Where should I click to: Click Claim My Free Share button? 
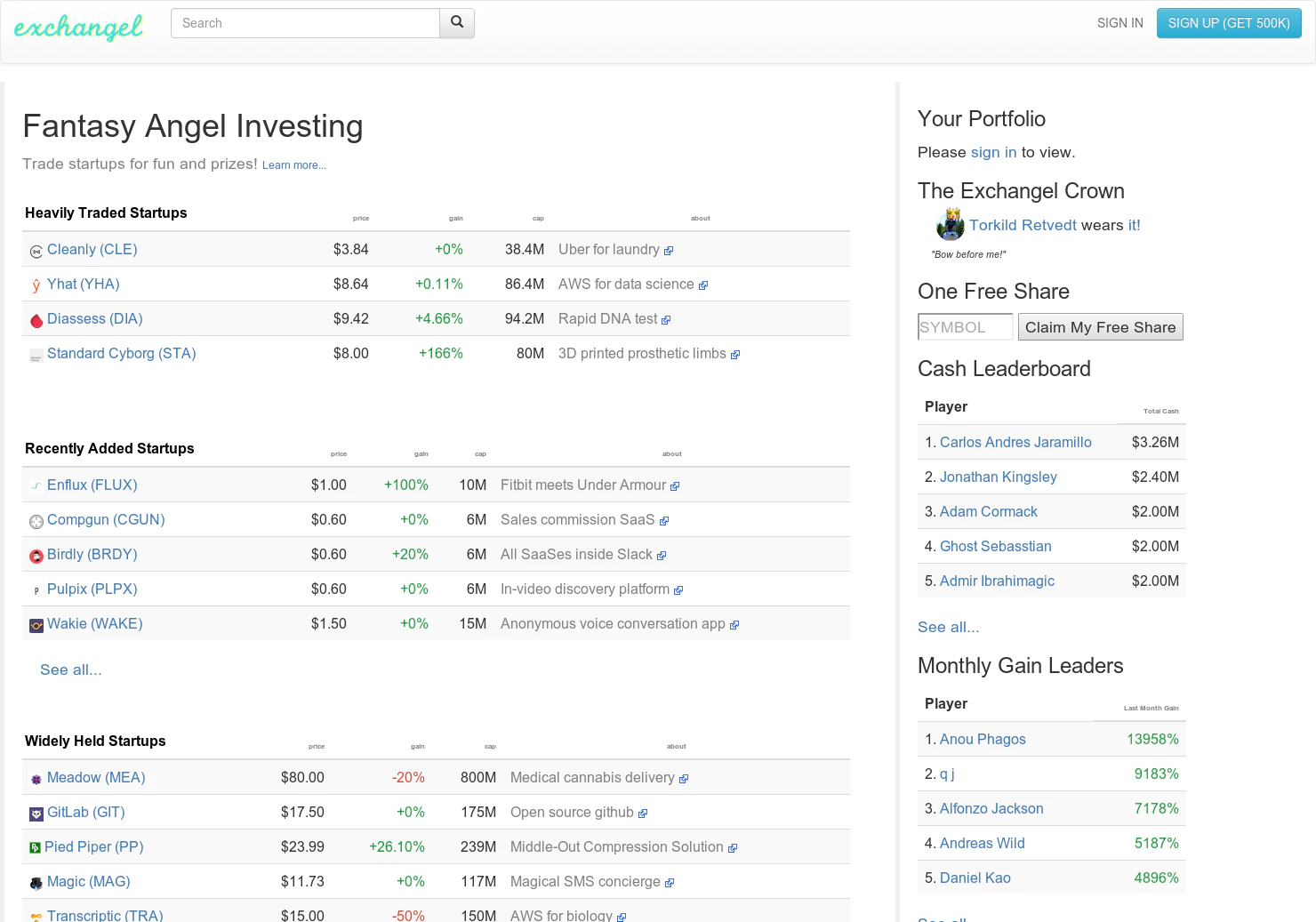[1100, 327]
